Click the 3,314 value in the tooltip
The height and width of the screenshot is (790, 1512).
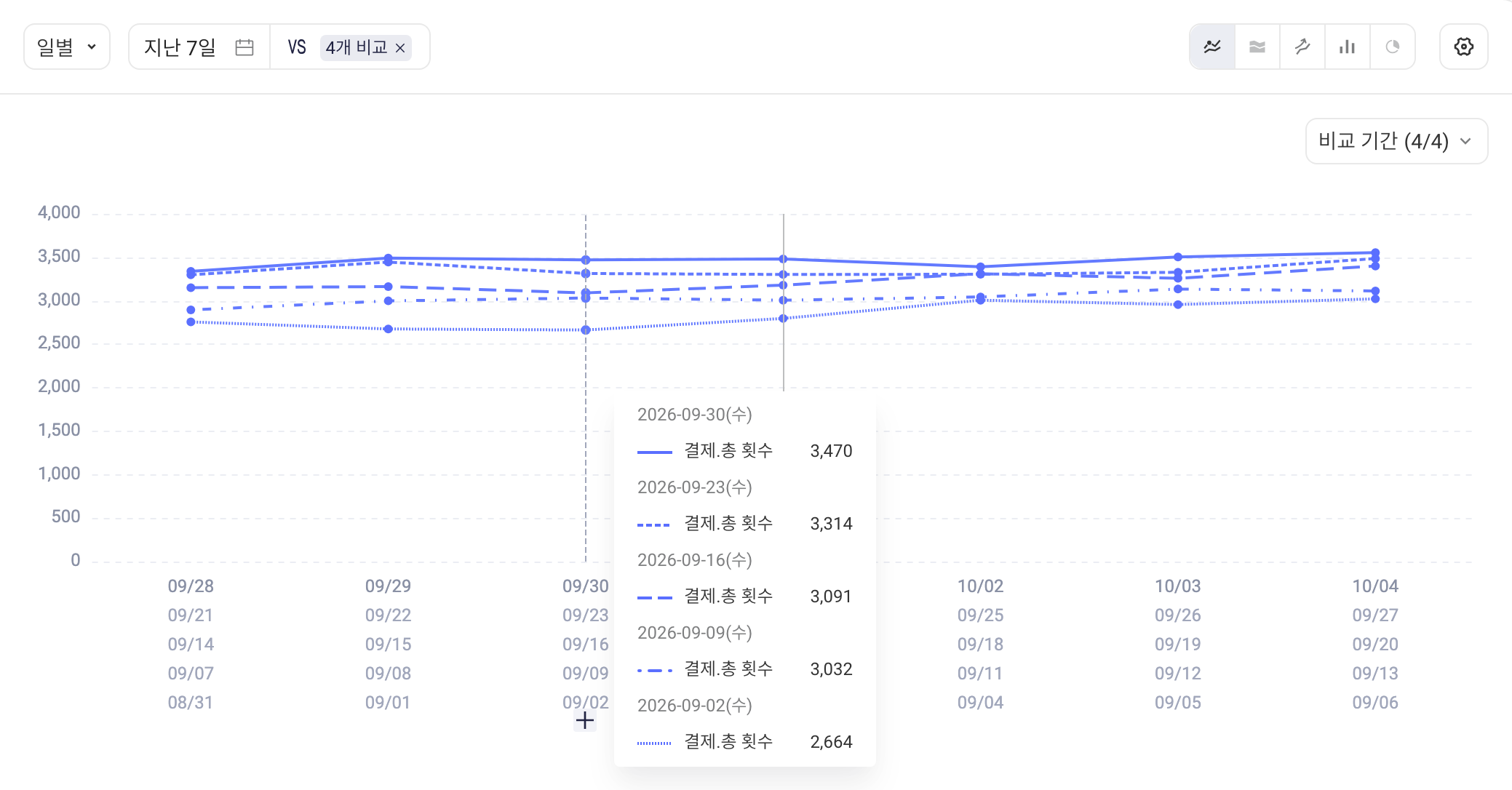(831, 524)
